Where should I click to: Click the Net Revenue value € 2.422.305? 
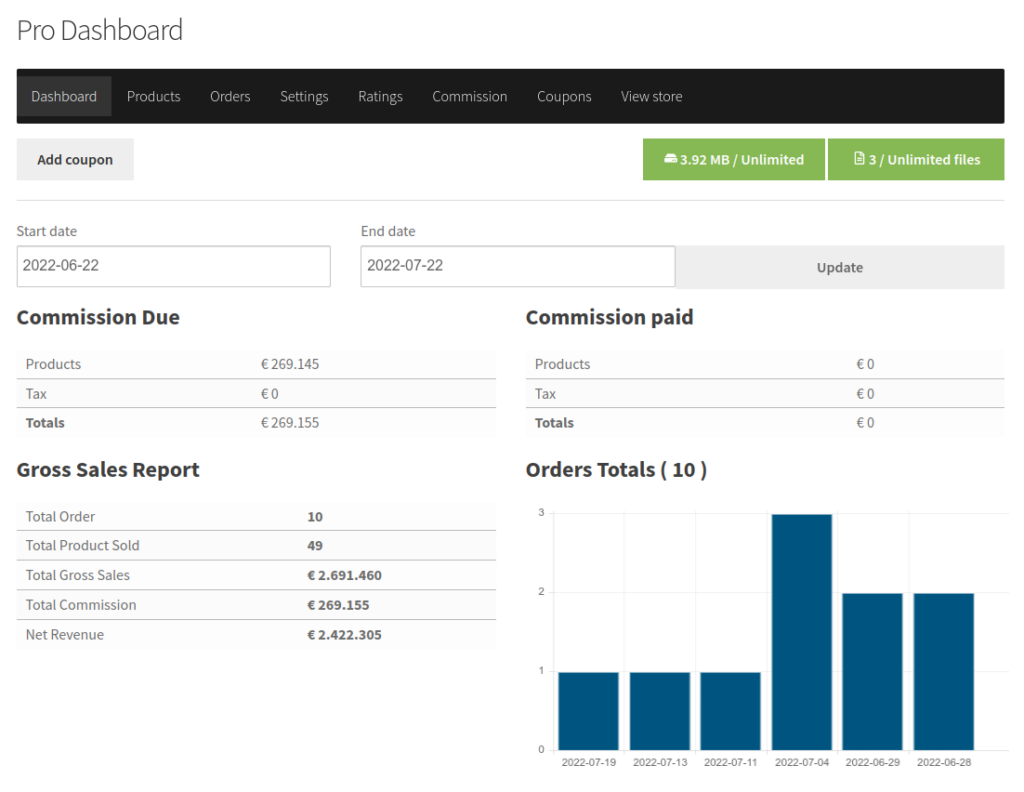pos(344,635)
